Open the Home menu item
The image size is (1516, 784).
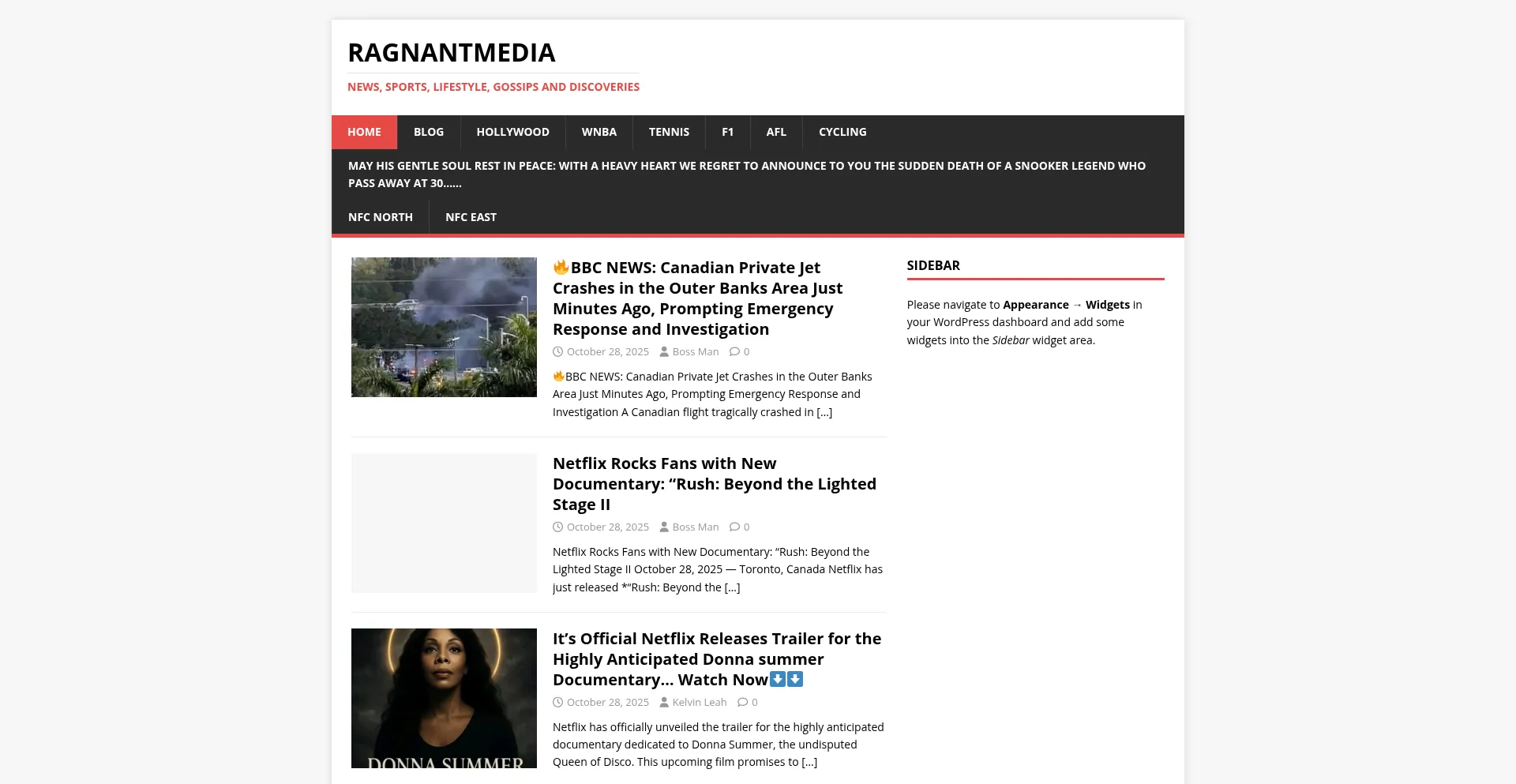[364, 132]
